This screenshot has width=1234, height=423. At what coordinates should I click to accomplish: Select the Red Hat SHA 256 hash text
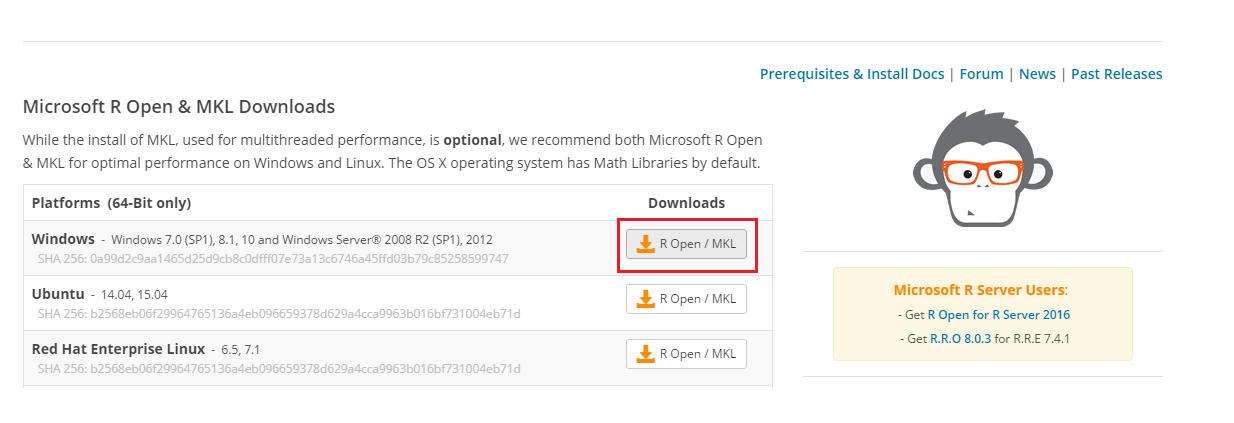pyautogui.click(x=279, y=369)
